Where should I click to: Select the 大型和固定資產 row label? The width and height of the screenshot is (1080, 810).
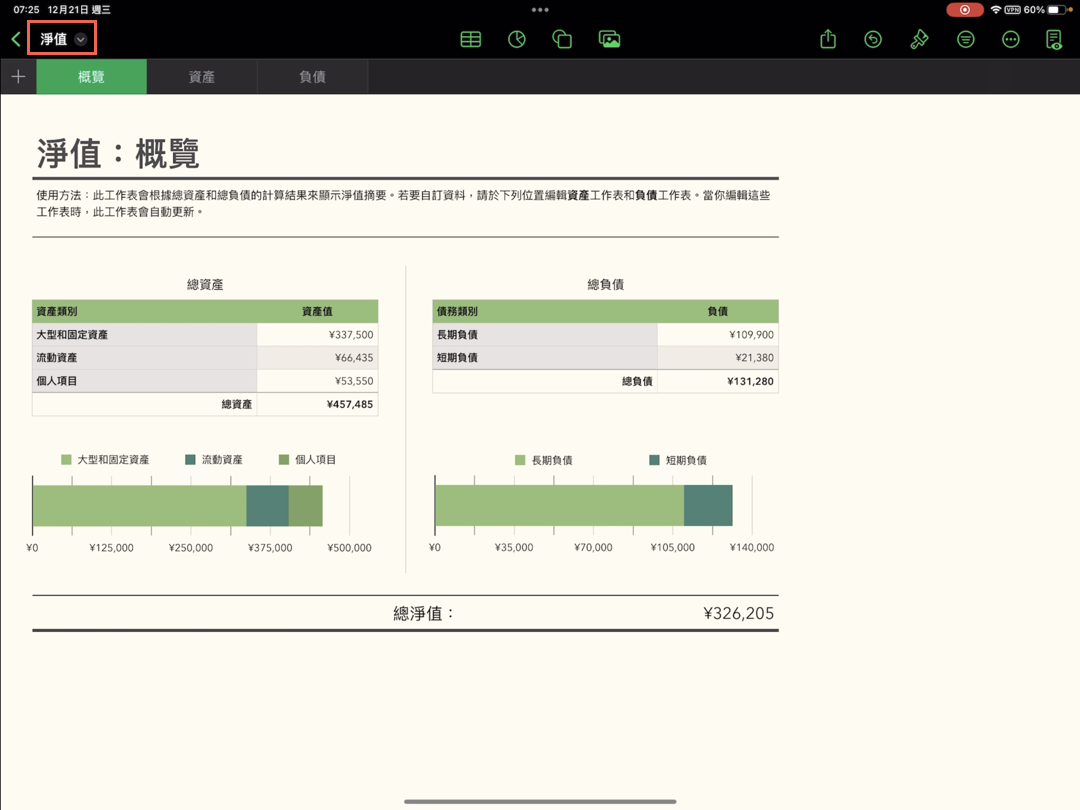[x=145, y=335]
